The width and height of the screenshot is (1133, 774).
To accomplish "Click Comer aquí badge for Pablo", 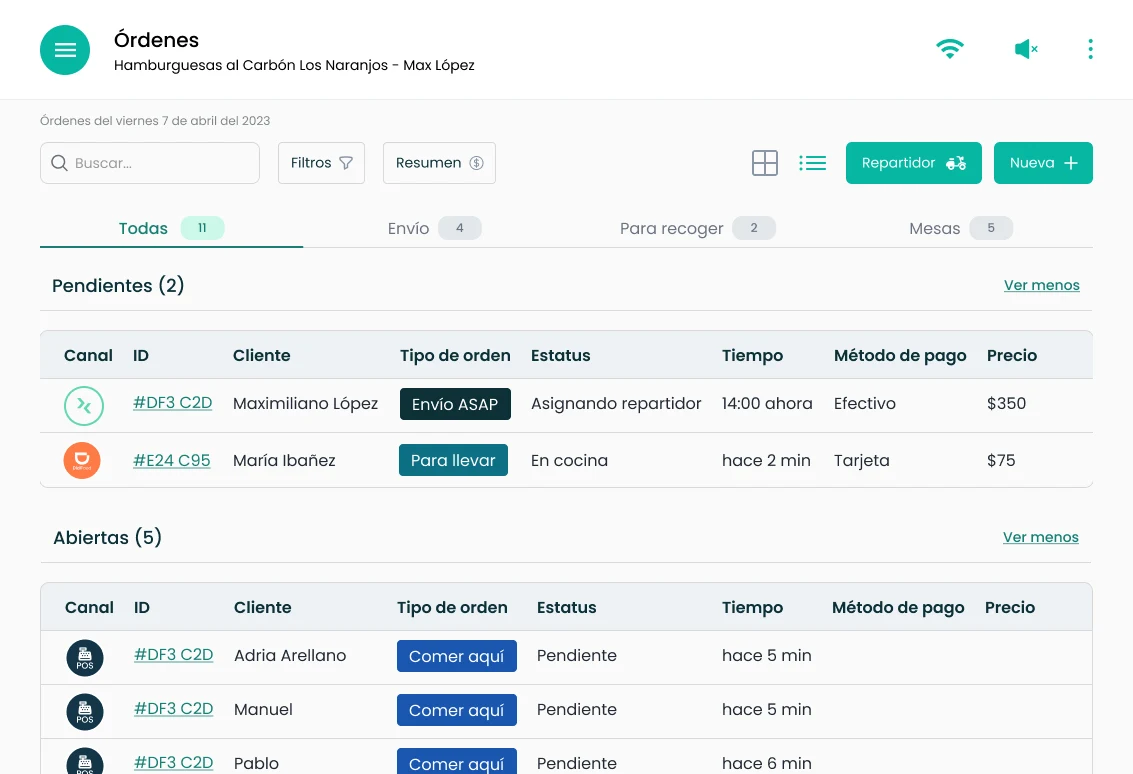I will (457, 762).
